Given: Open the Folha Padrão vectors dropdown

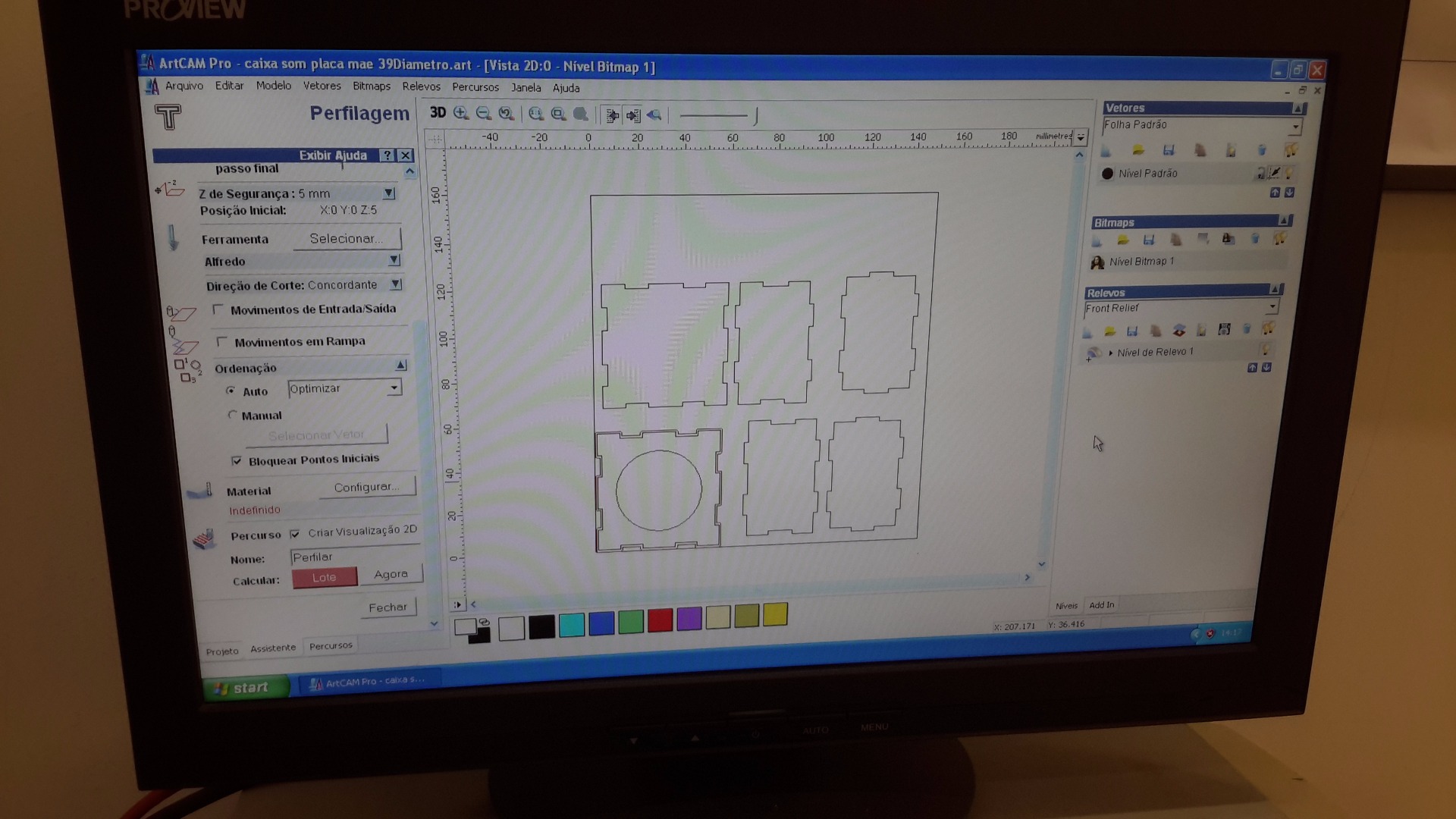Looking at the screenshot, I should click(1294, 126).
